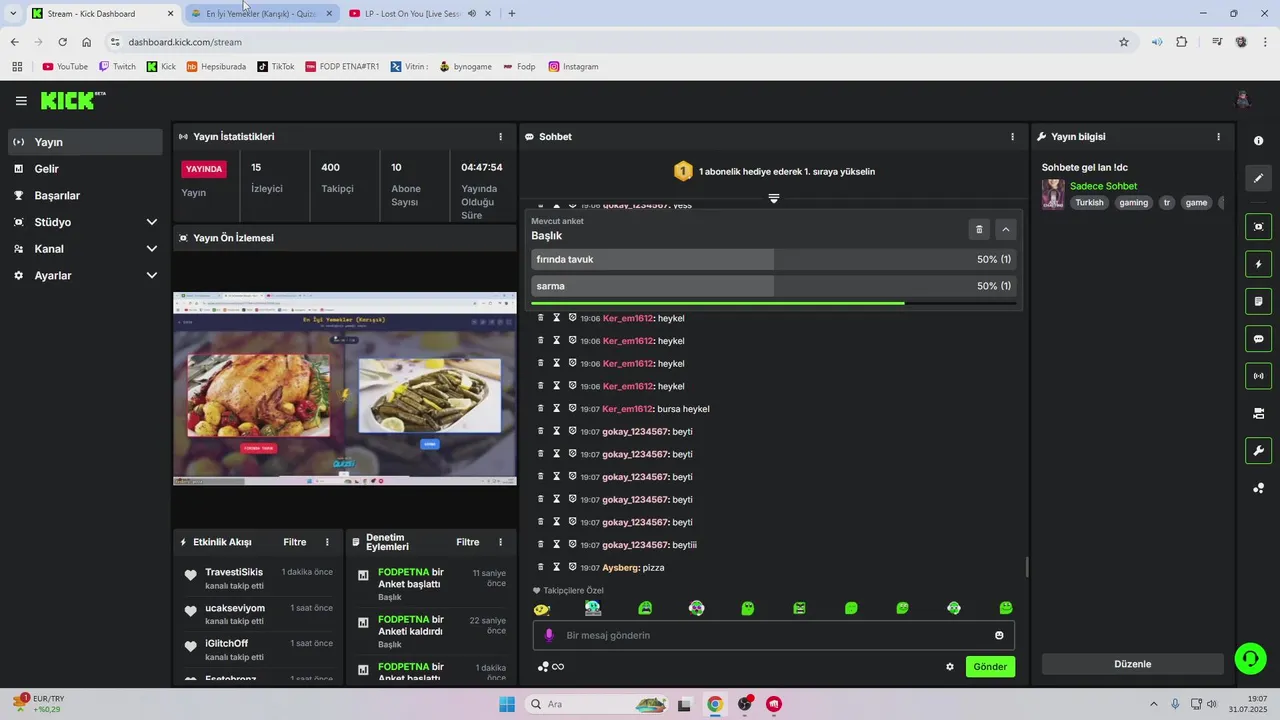This screenshot has height=720, width=1280.
Task: Toggle the bottom dots icon in right sidebar
Action: click(x=1258, y=488)
